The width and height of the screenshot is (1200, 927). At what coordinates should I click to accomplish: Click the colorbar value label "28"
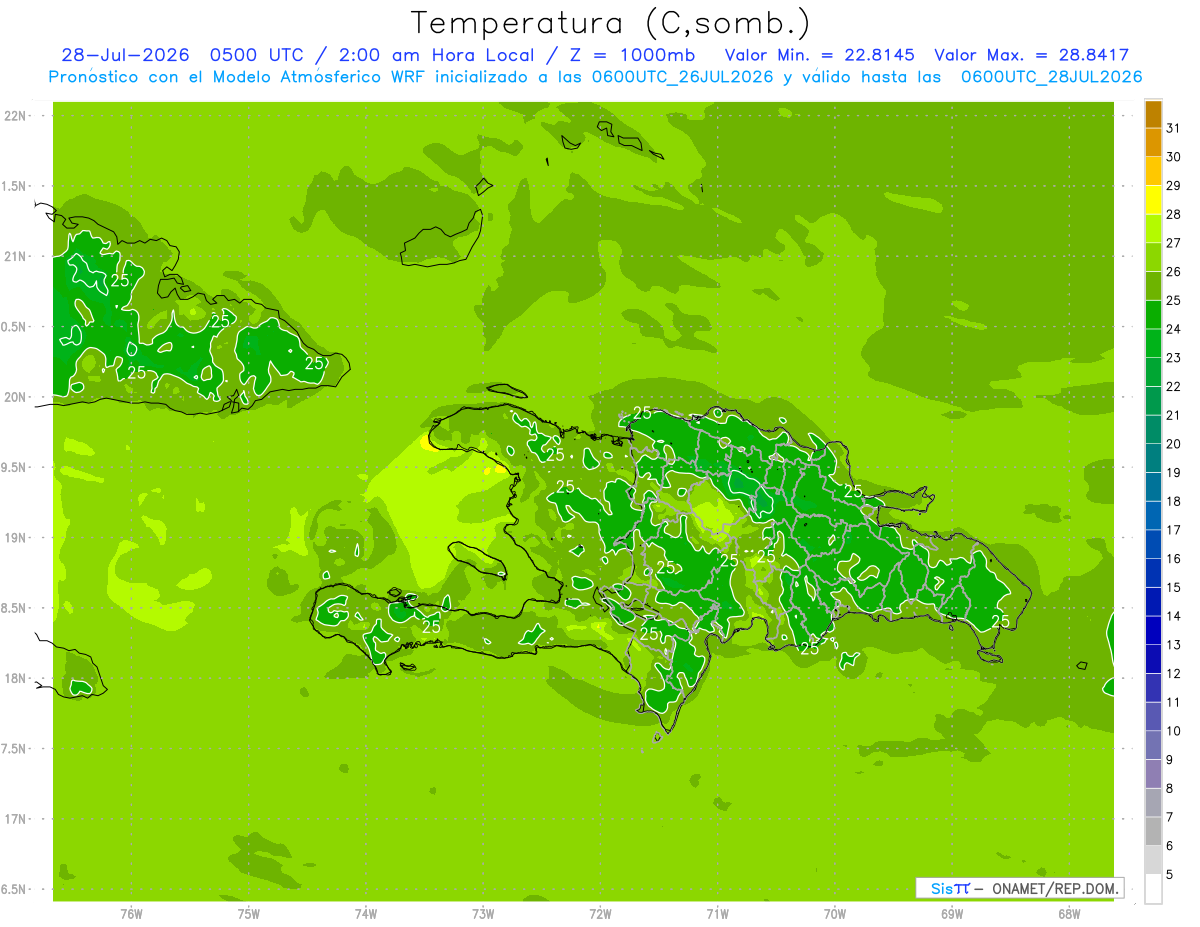pyautogui.click(x=1174, y=214)
